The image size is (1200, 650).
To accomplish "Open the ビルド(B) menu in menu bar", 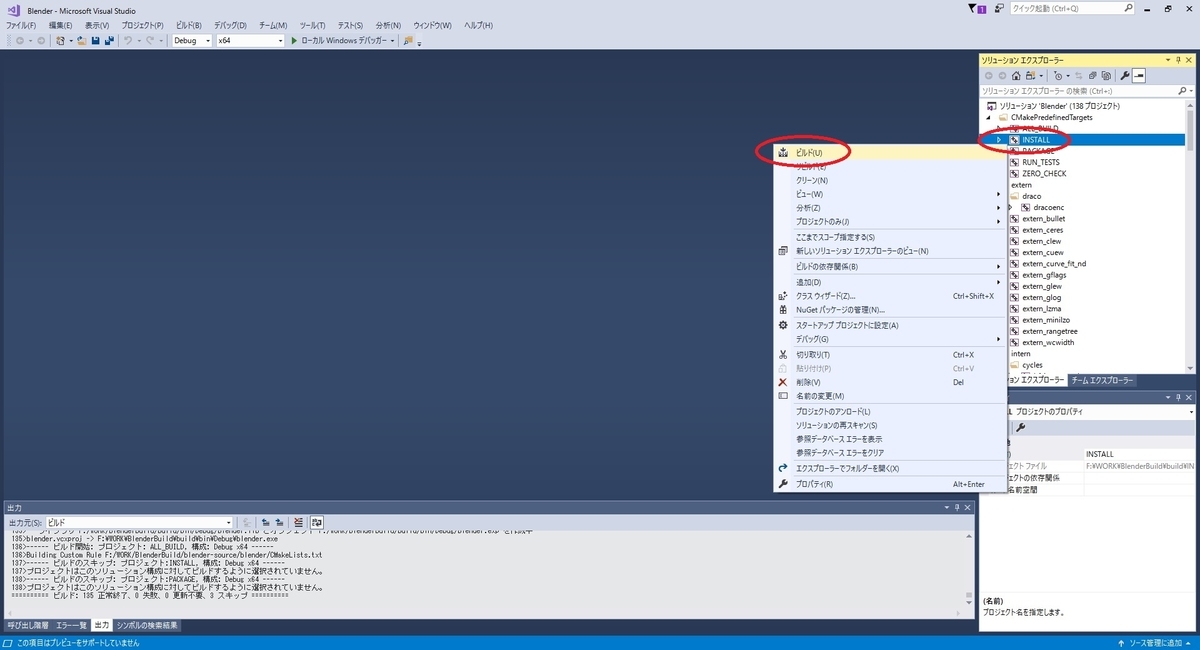I will click(188, 25).
